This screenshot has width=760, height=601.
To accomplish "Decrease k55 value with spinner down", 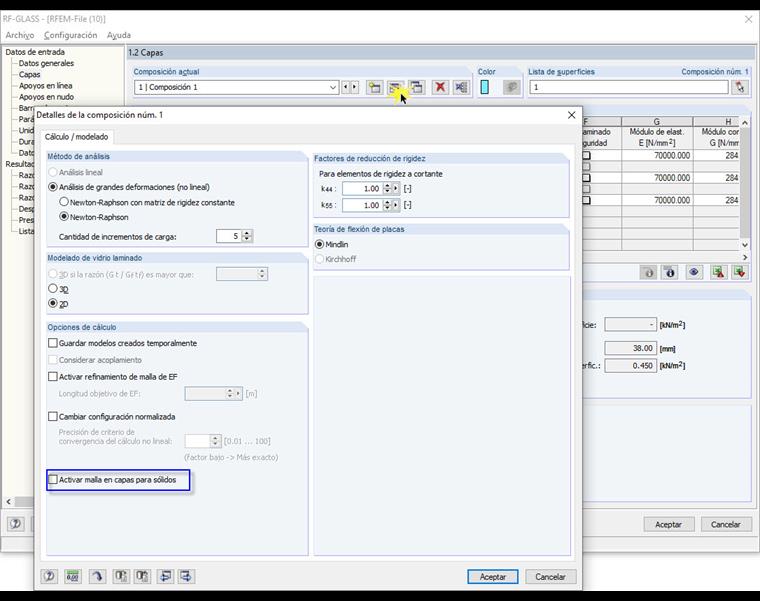I will [x=387, y=208].
